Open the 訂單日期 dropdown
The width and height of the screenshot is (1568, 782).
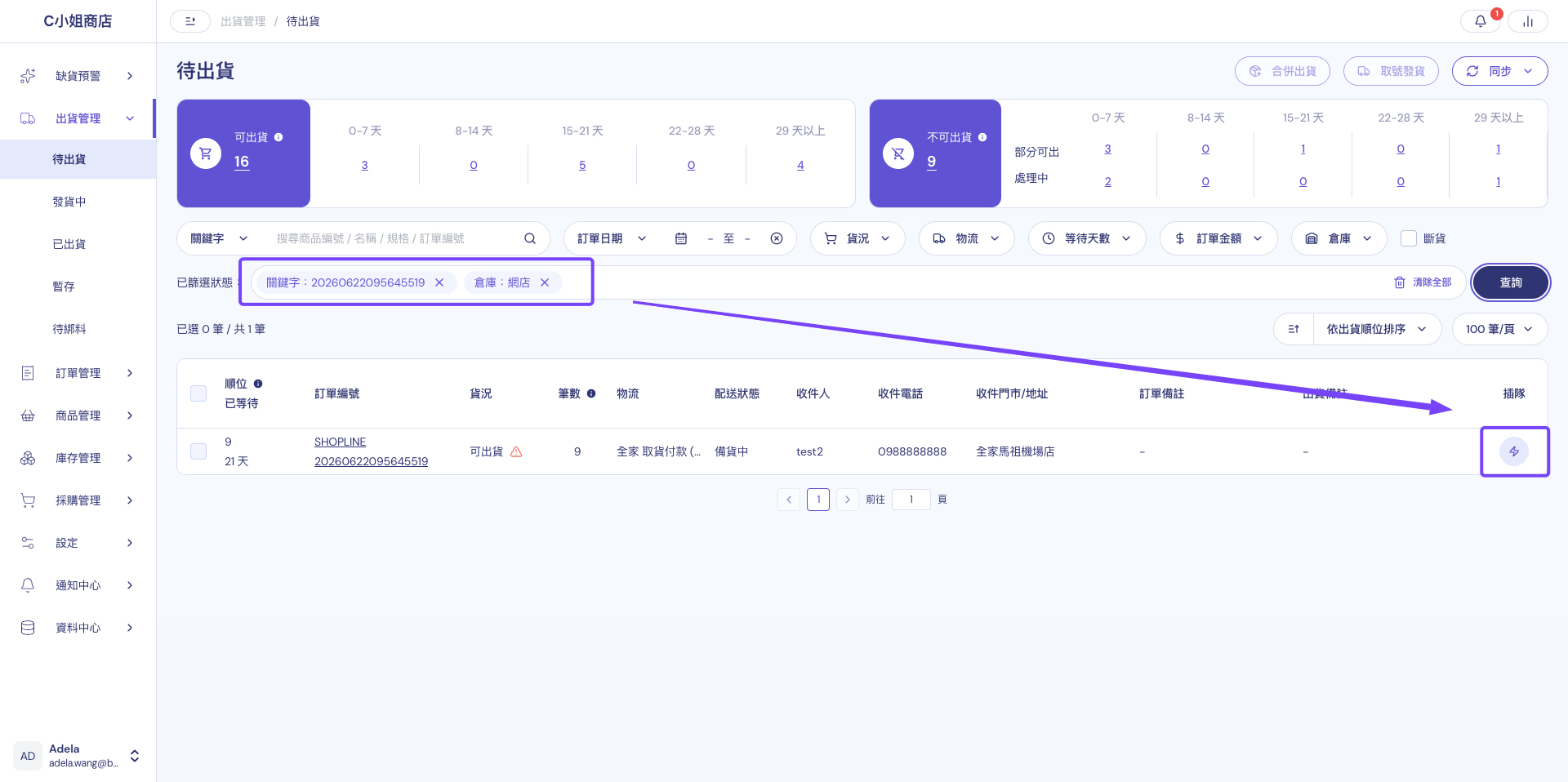(612, 238)
